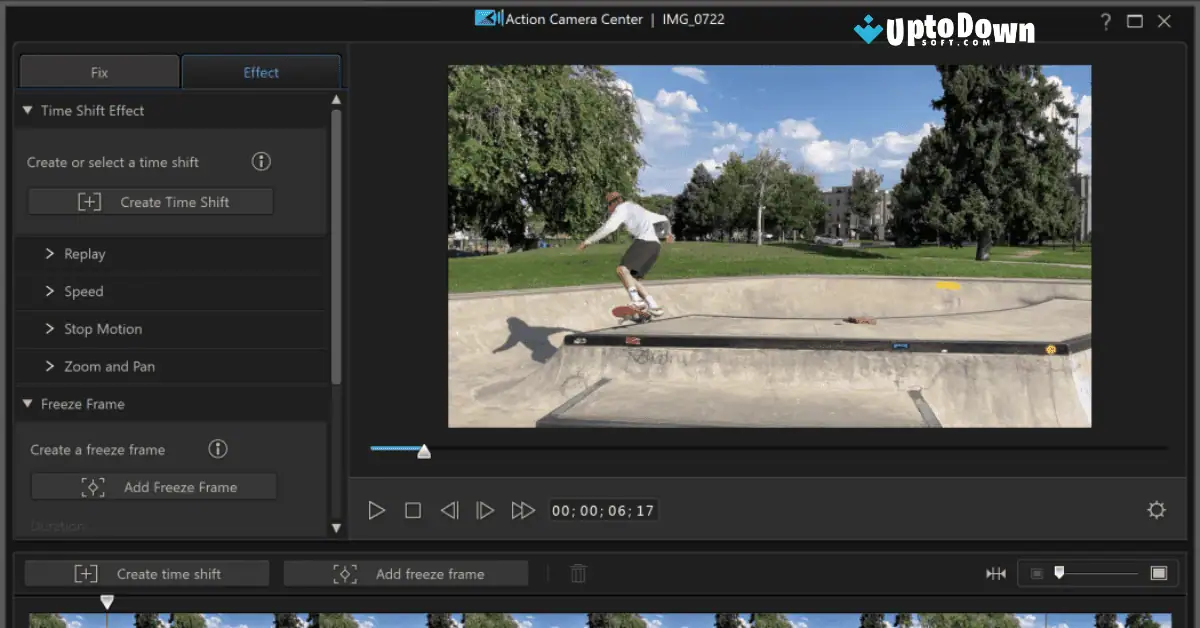1200x628 pixels.
Task: Switch to the Fix tab
Action: [99, 73]
